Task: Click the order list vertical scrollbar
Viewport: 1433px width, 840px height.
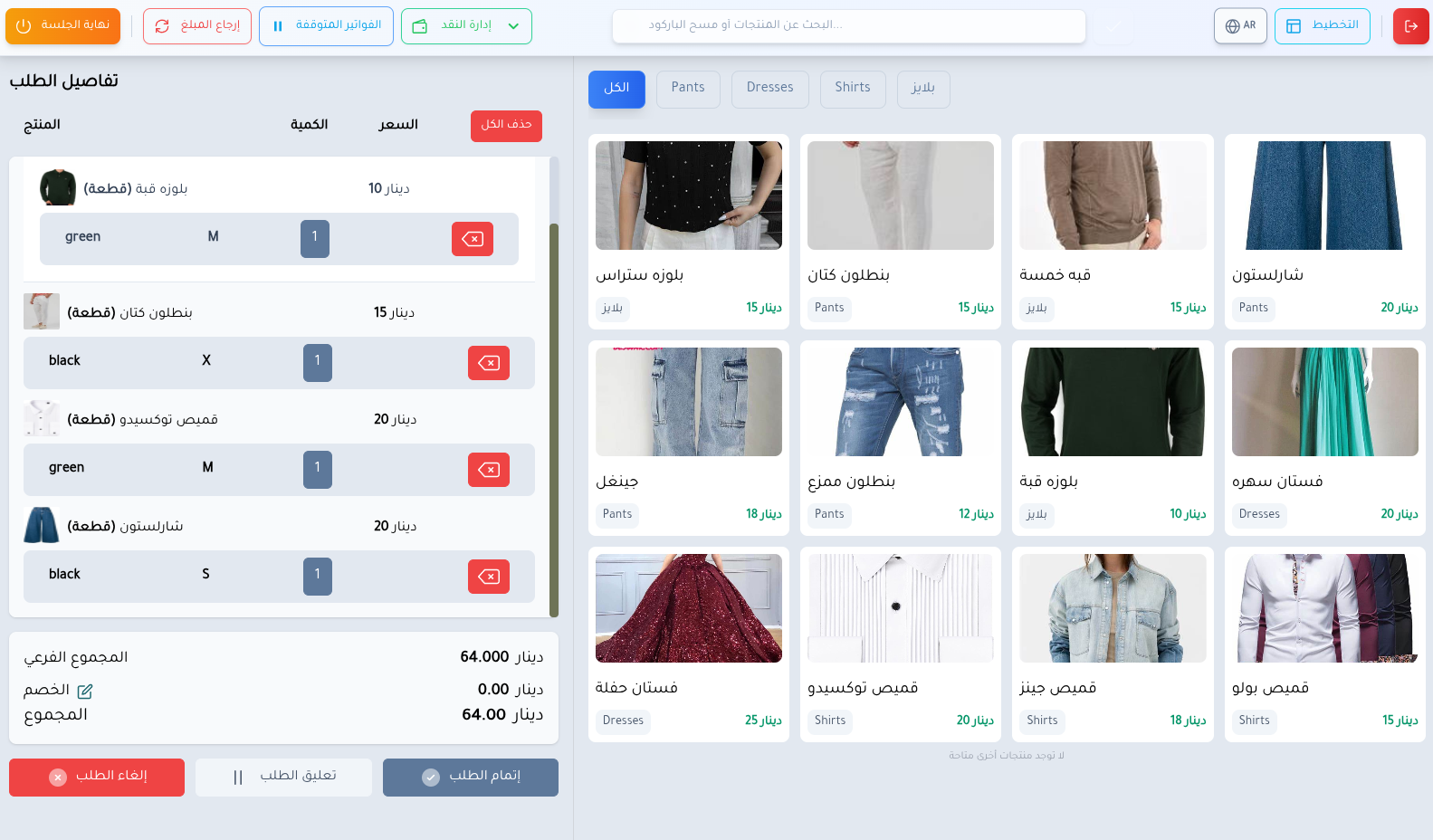Action: [x=554, y=416]
